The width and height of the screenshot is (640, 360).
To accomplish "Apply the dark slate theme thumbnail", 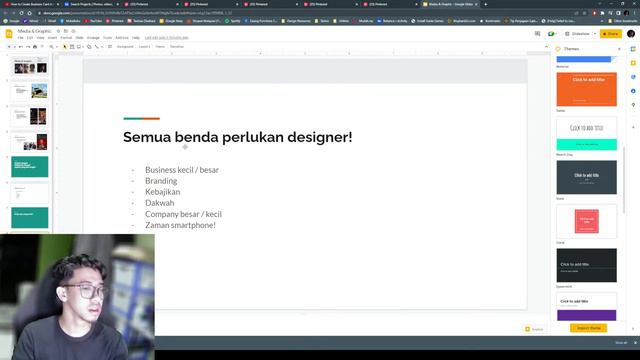I will pos(587,177).
